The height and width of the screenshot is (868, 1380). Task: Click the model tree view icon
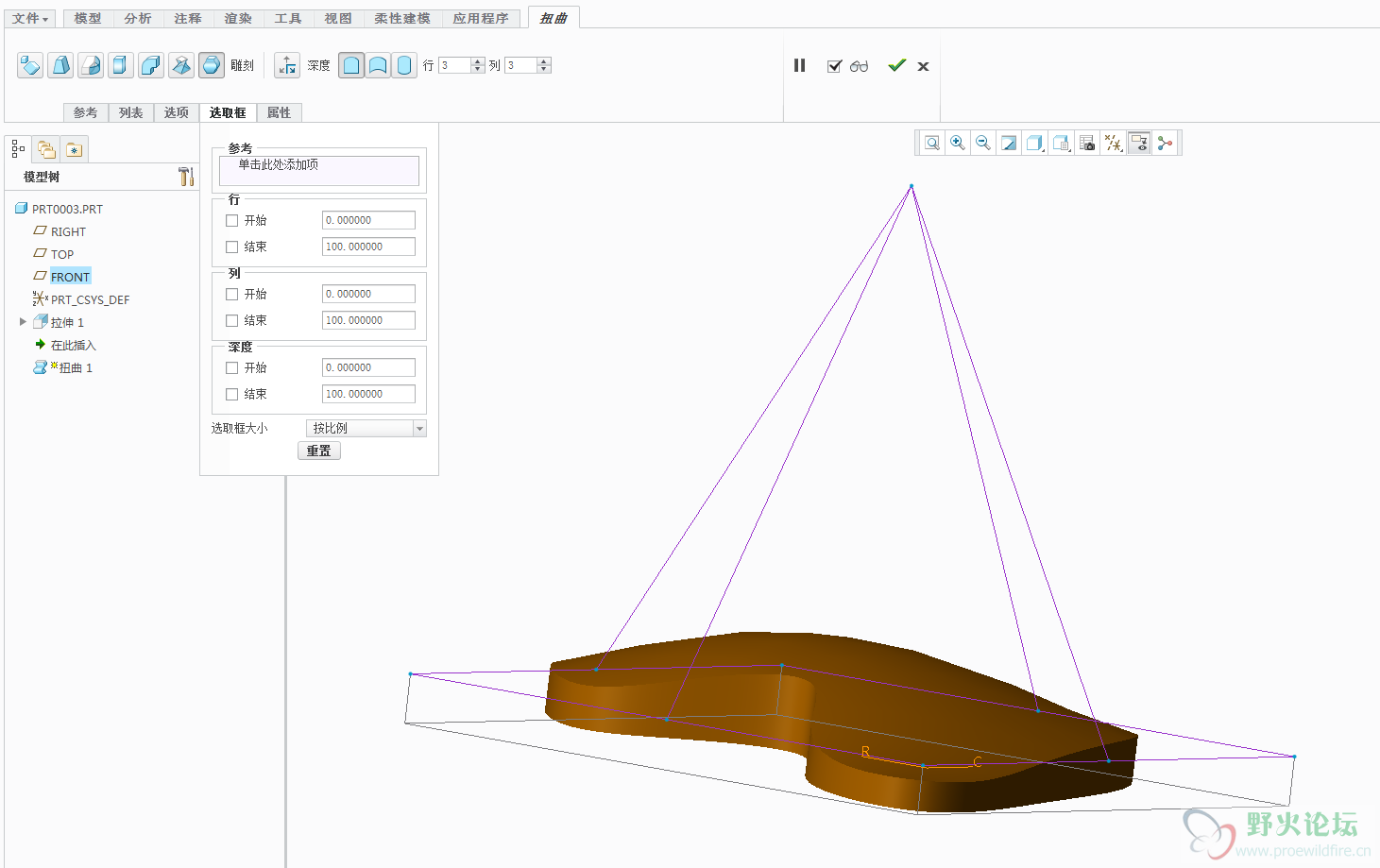(18, 148)
